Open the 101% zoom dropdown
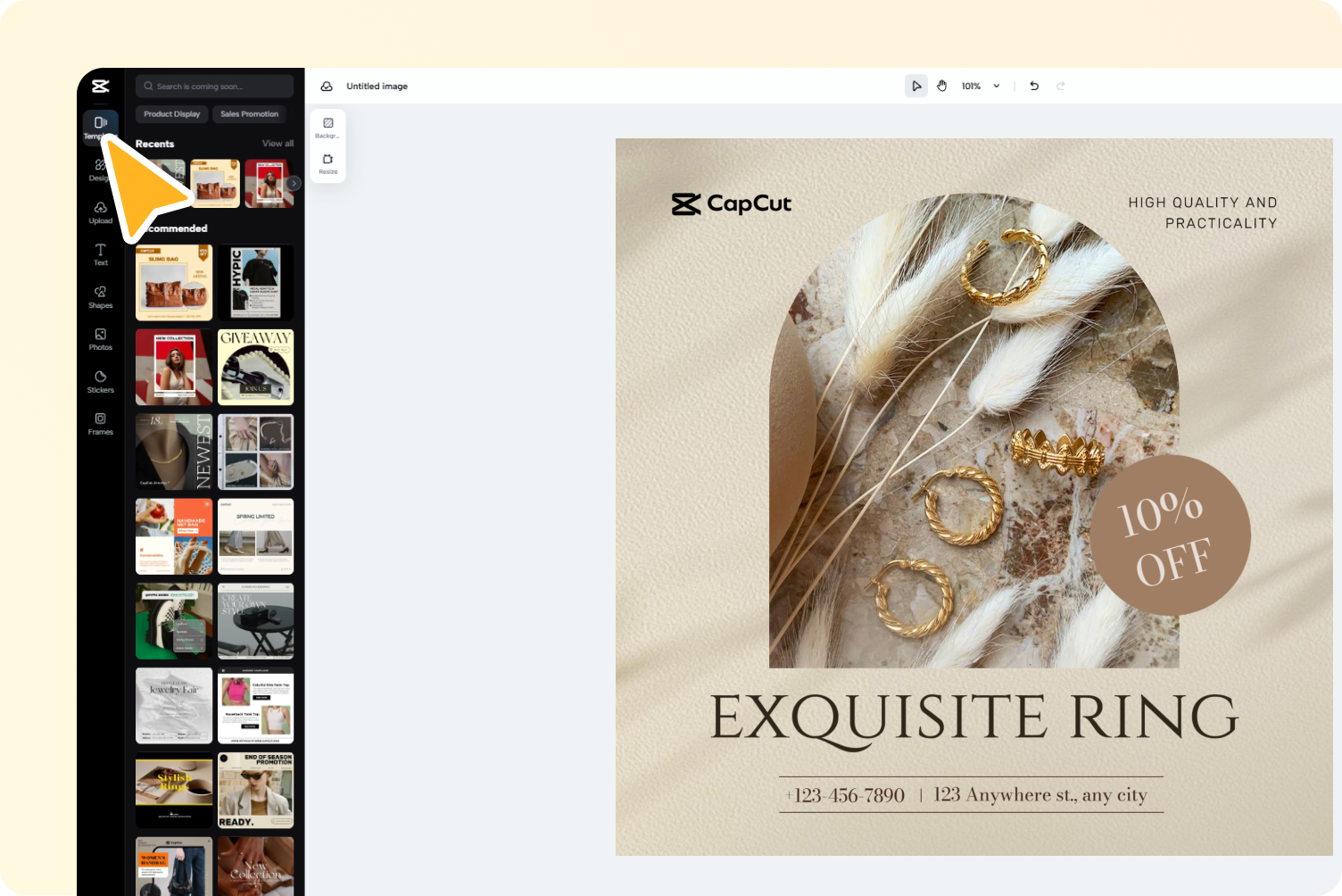 coord(981,87)
